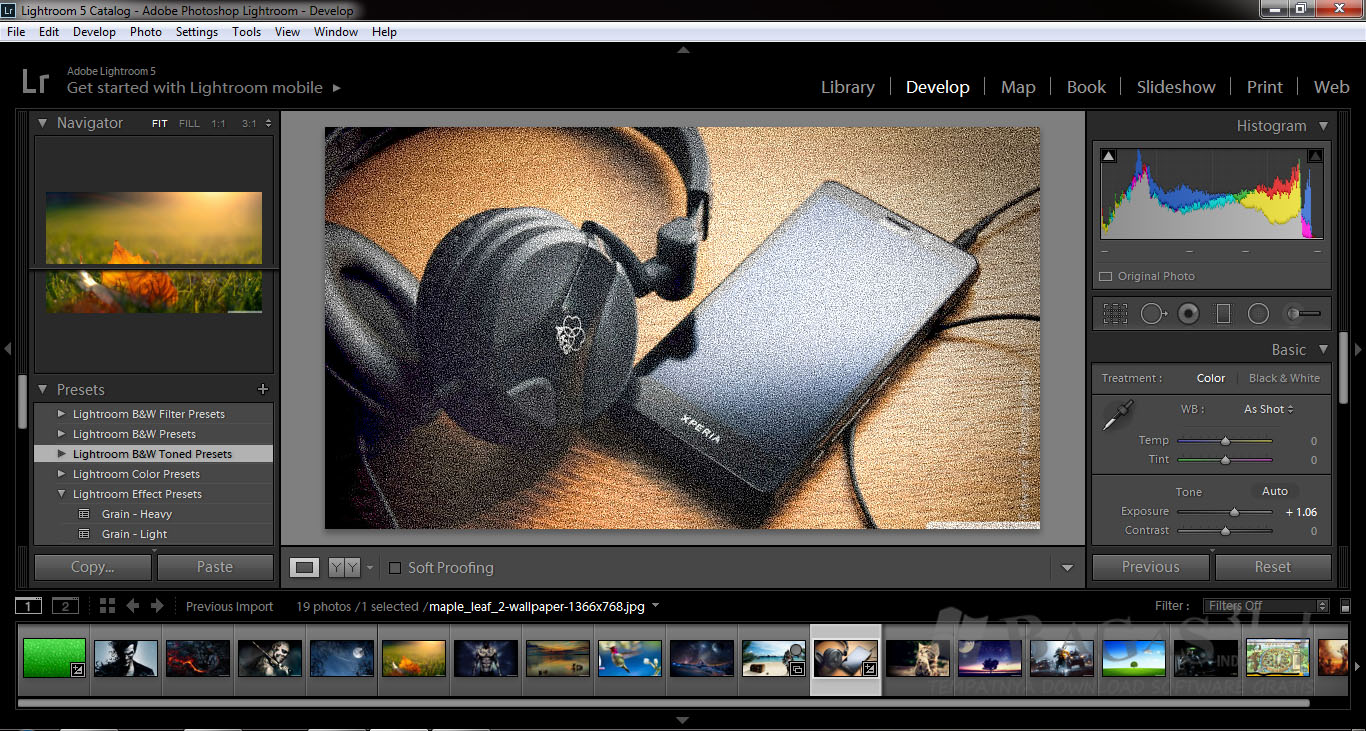Viewport: 1366px width, 731px height.
Task: Set Navigator zoom to FIT
Action: (x=160, y=124)
